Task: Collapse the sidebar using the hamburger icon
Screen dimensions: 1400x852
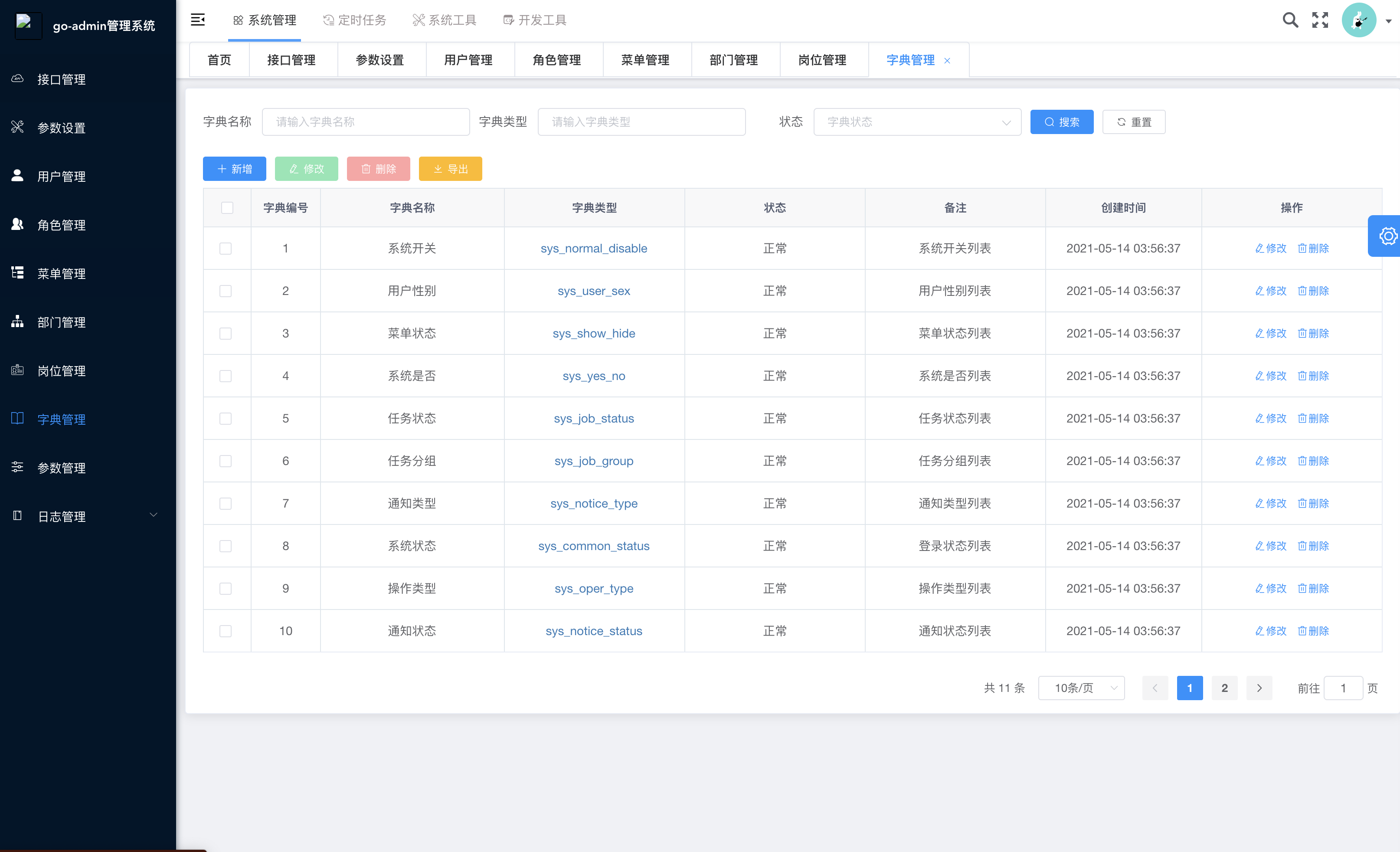Action: coord(198,20)
